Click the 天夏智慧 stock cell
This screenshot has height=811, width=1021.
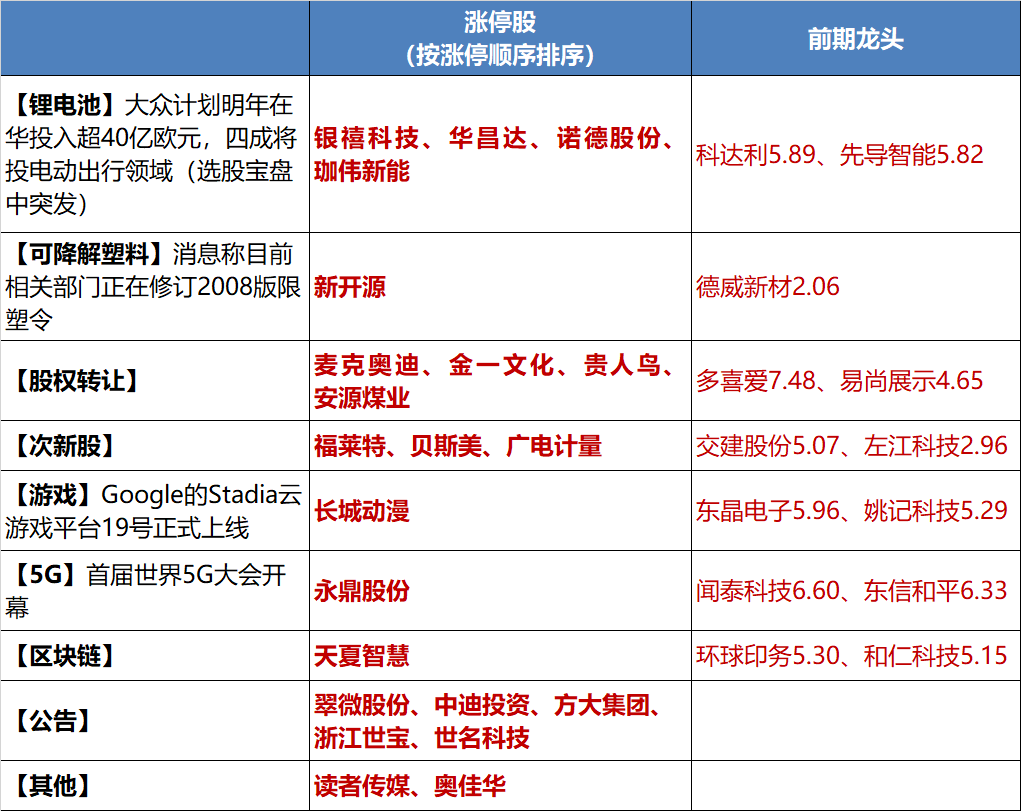click(x=500, y=656)
